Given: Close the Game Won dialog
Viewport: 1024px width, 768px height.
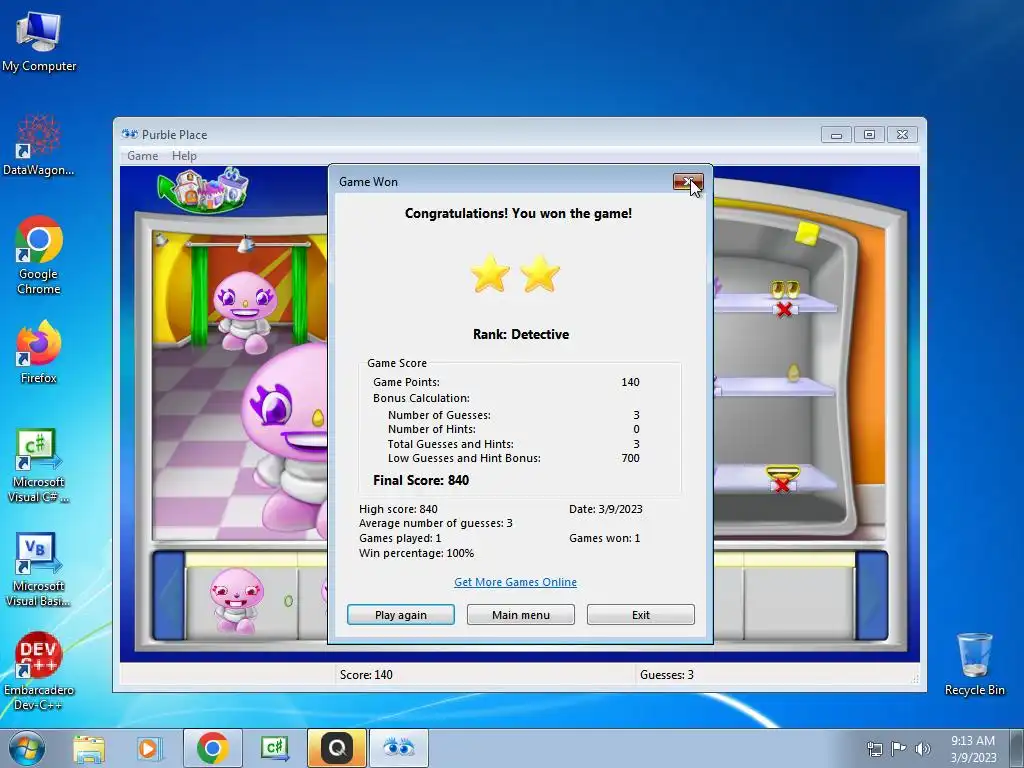Looking at the screenshot, I should point(688,182).
